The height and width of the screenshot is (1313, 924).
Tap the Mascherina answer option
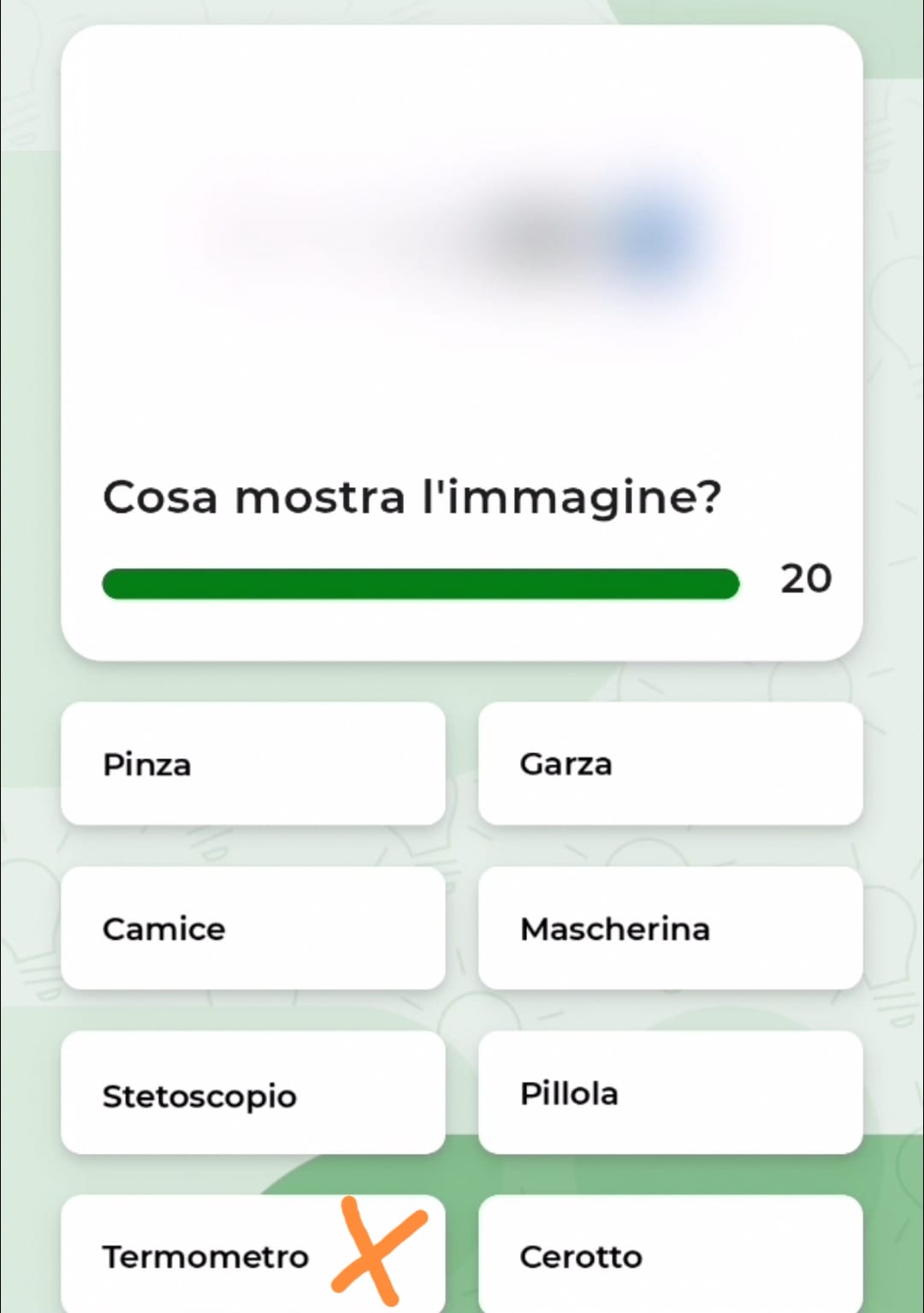(670, 928)
